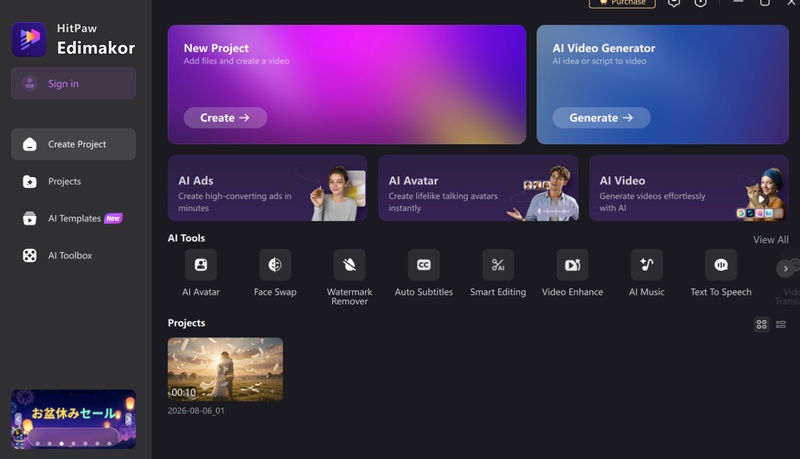Open the 2026-08-06_01 project thumbnail
The height and width of the screenshot is (459, 800).
(225, 369)
